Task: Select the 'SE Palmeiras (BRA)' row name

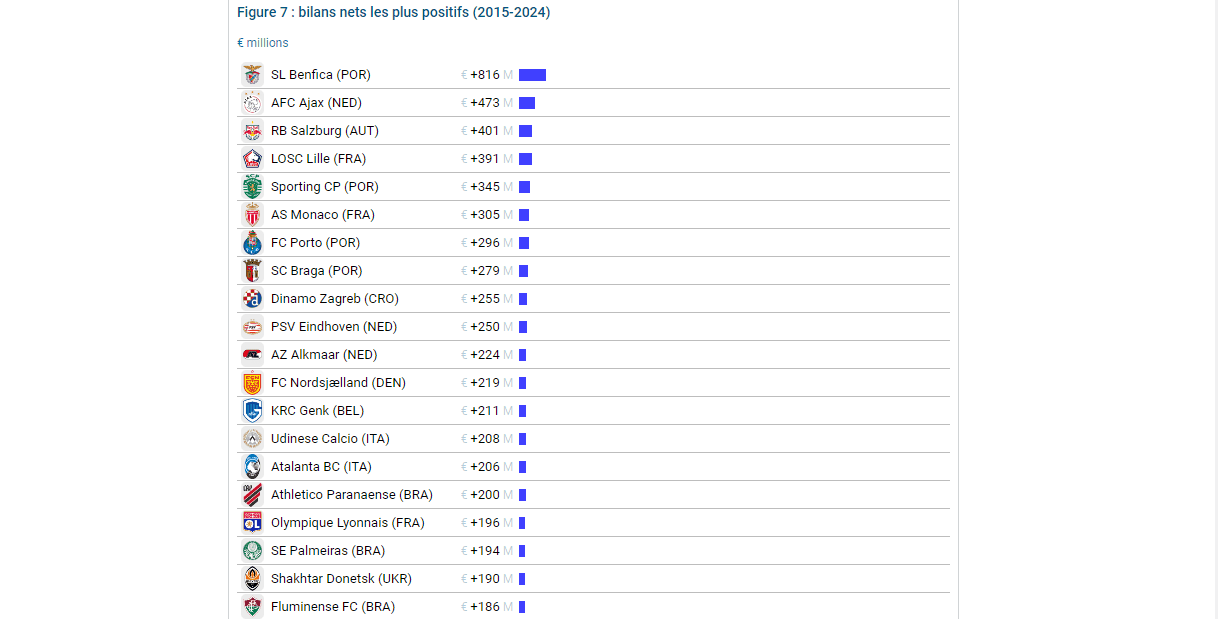Action: (x=328, y=551)
